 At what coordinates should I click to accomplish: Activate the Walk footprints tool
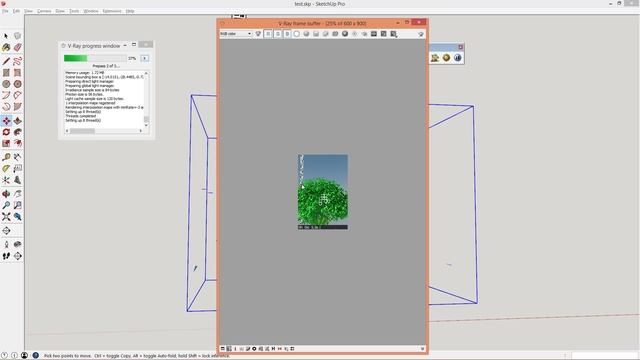[x=6, y=256]
